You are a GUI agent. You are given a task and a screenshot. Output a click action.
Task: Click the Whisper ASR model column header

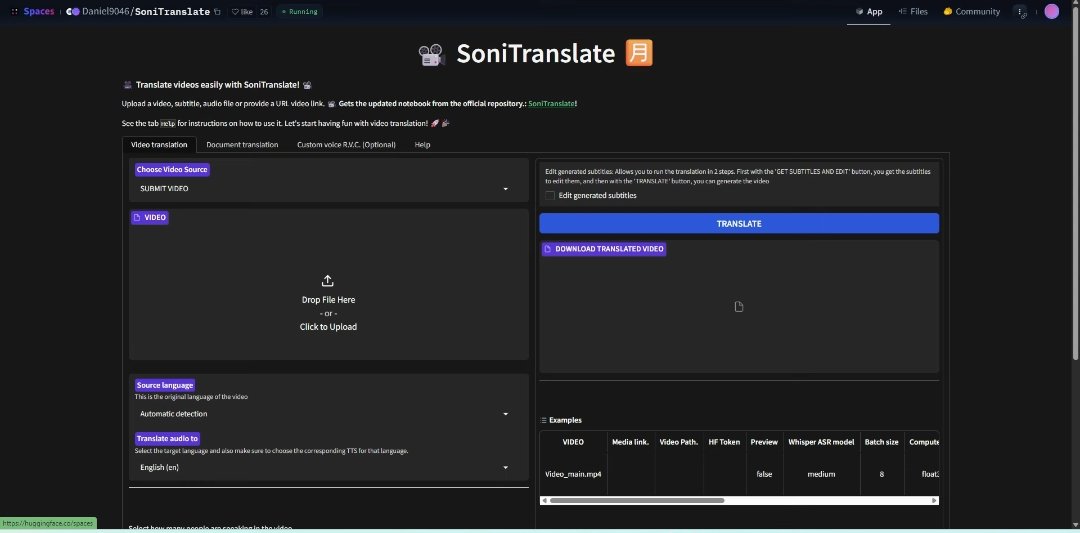click(x=821, y=442)
